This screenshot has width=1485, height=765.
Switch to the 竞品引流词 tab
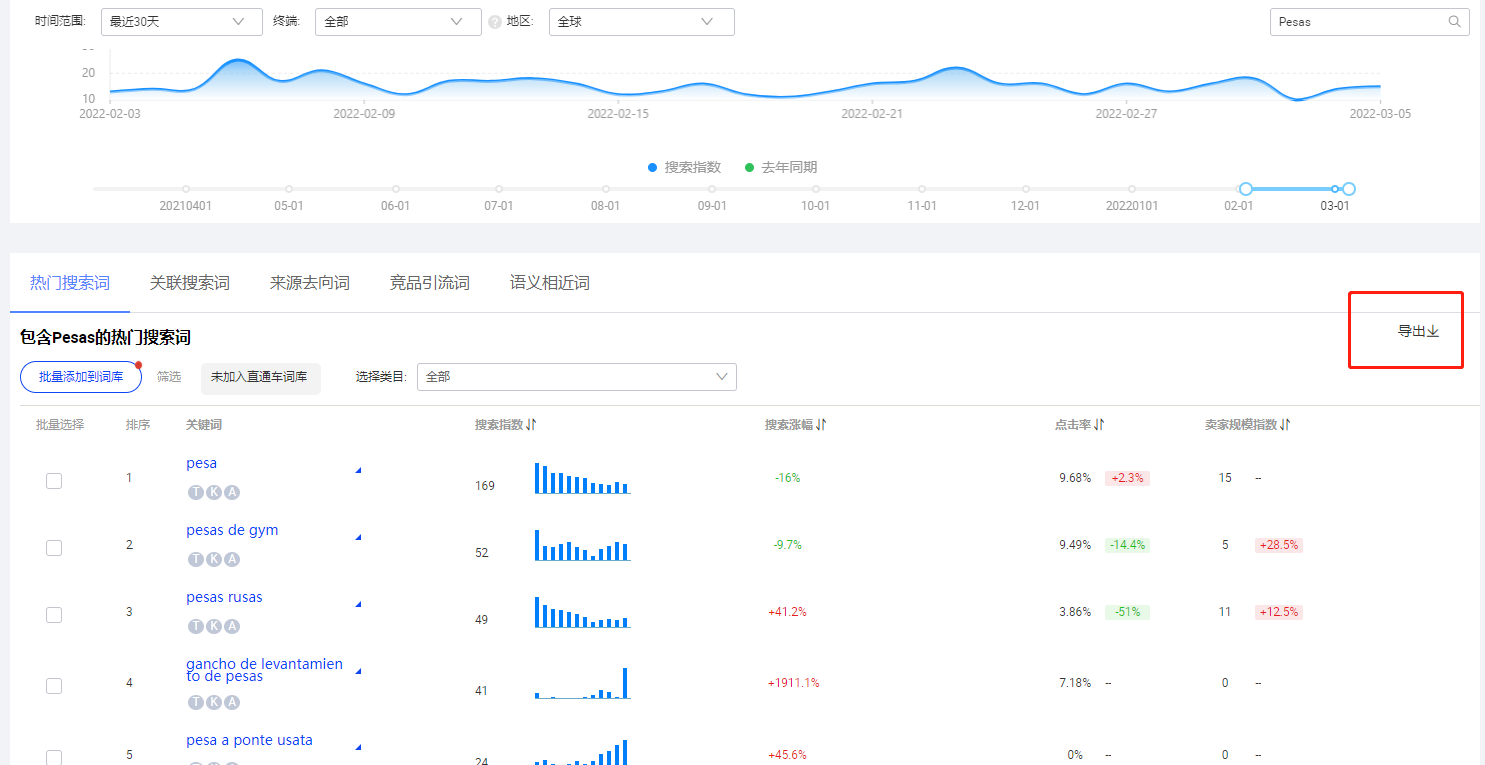[430, 283]
